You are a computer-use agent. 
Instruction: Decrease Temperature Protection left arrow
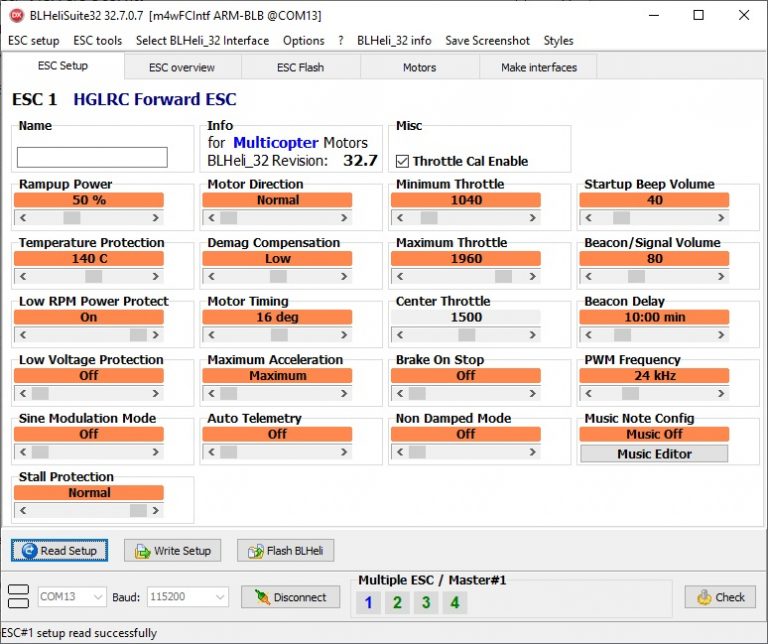[x=23, y=276]
